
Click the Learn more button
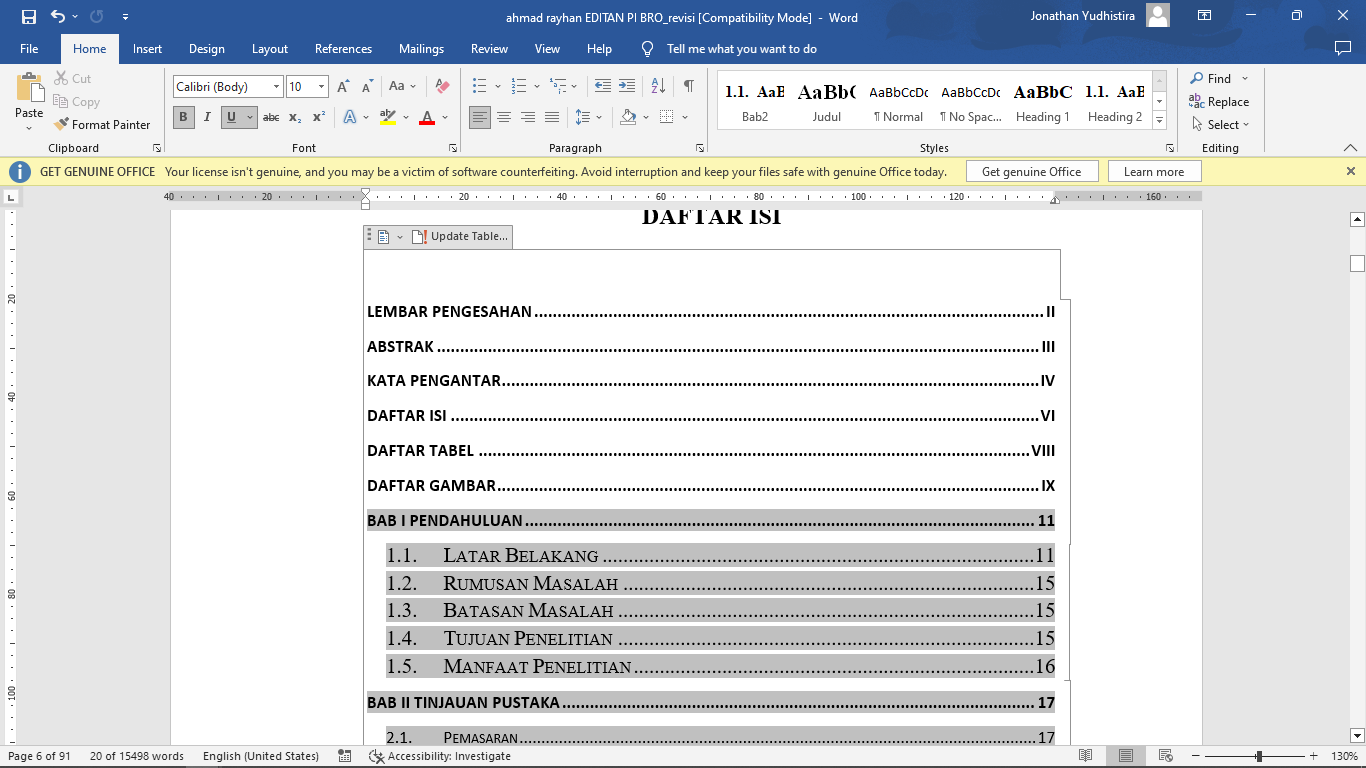[x=1154, y=172]
